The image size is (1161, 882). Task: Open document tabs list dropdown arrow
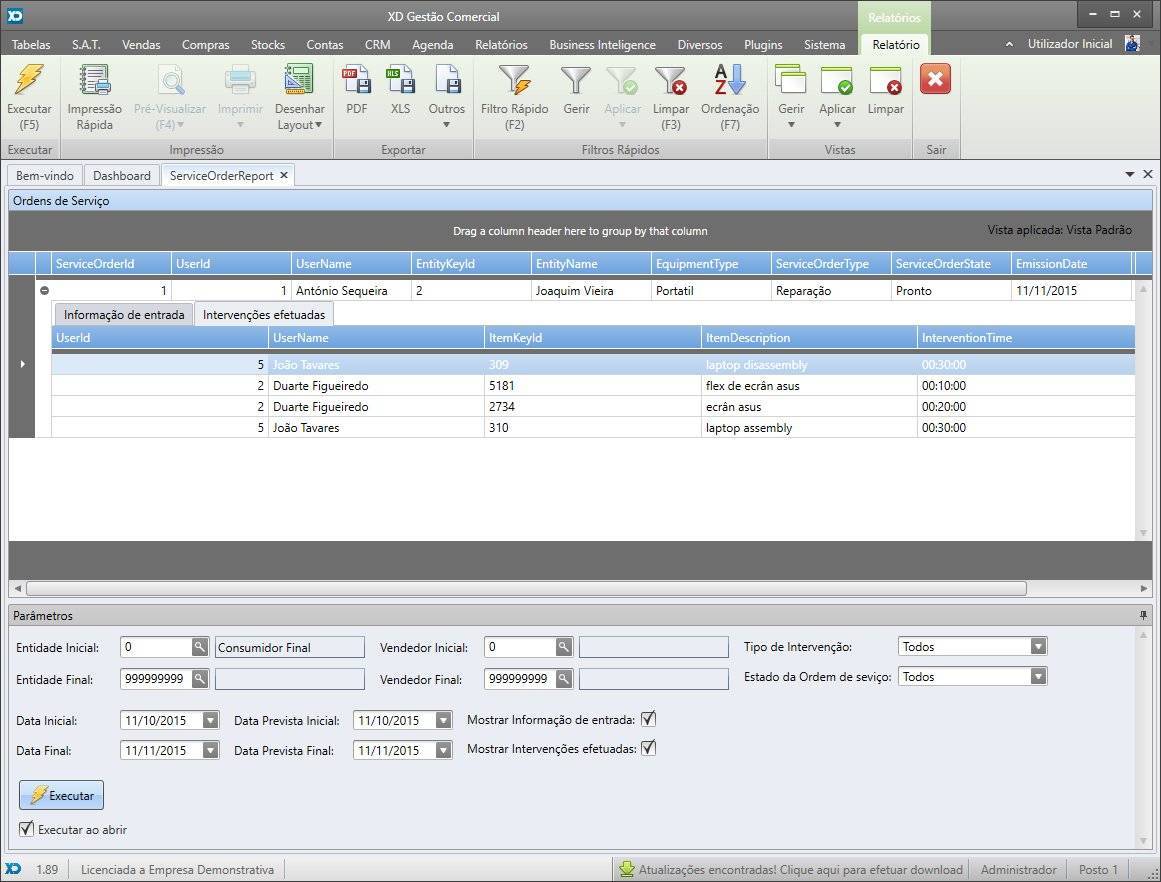(x=1130, y=175)
